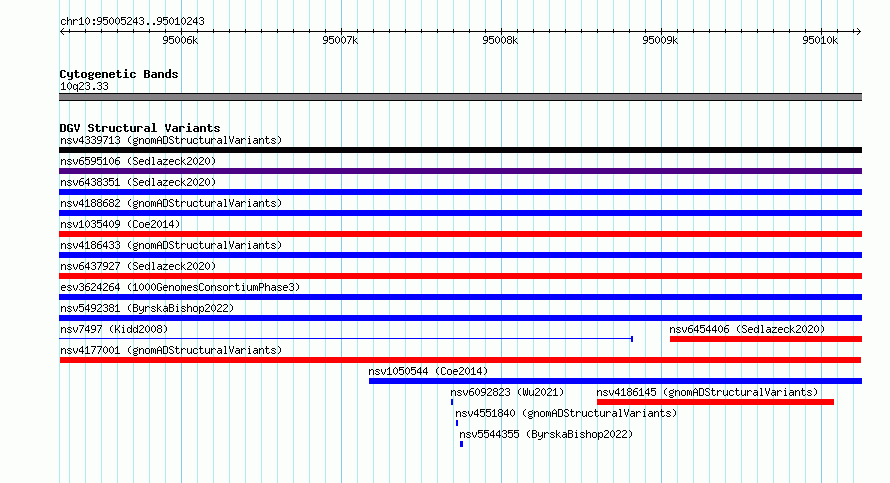890x483 pixels.
Task: Open nsv7497 (Kidd2008) label
Action: coord(114,329)
